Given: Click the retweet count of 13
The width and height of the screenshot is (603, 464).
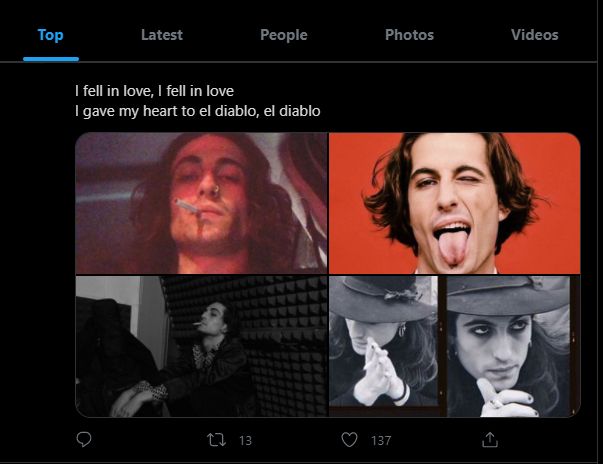Looking at the screenshot, I should coord(245,440).
